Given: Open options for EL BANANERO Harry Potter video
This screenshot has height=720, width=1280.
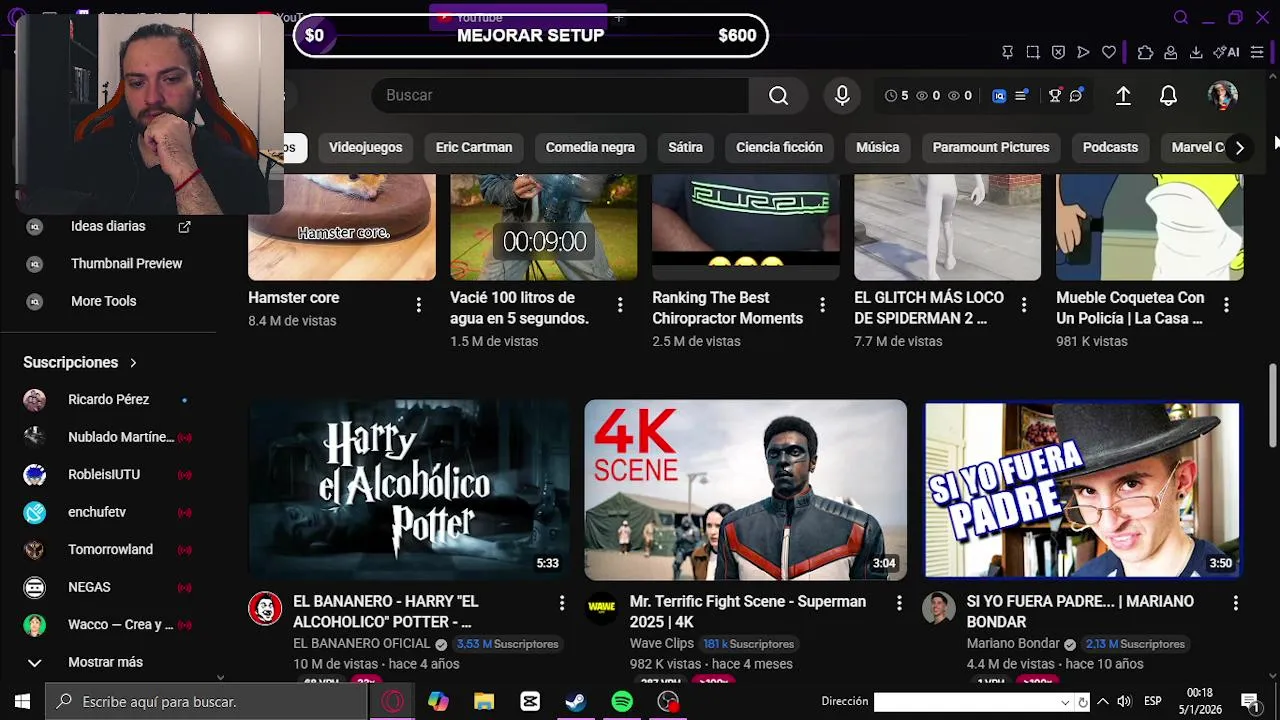Looking at the screenshot, I should tap(561, 603).
